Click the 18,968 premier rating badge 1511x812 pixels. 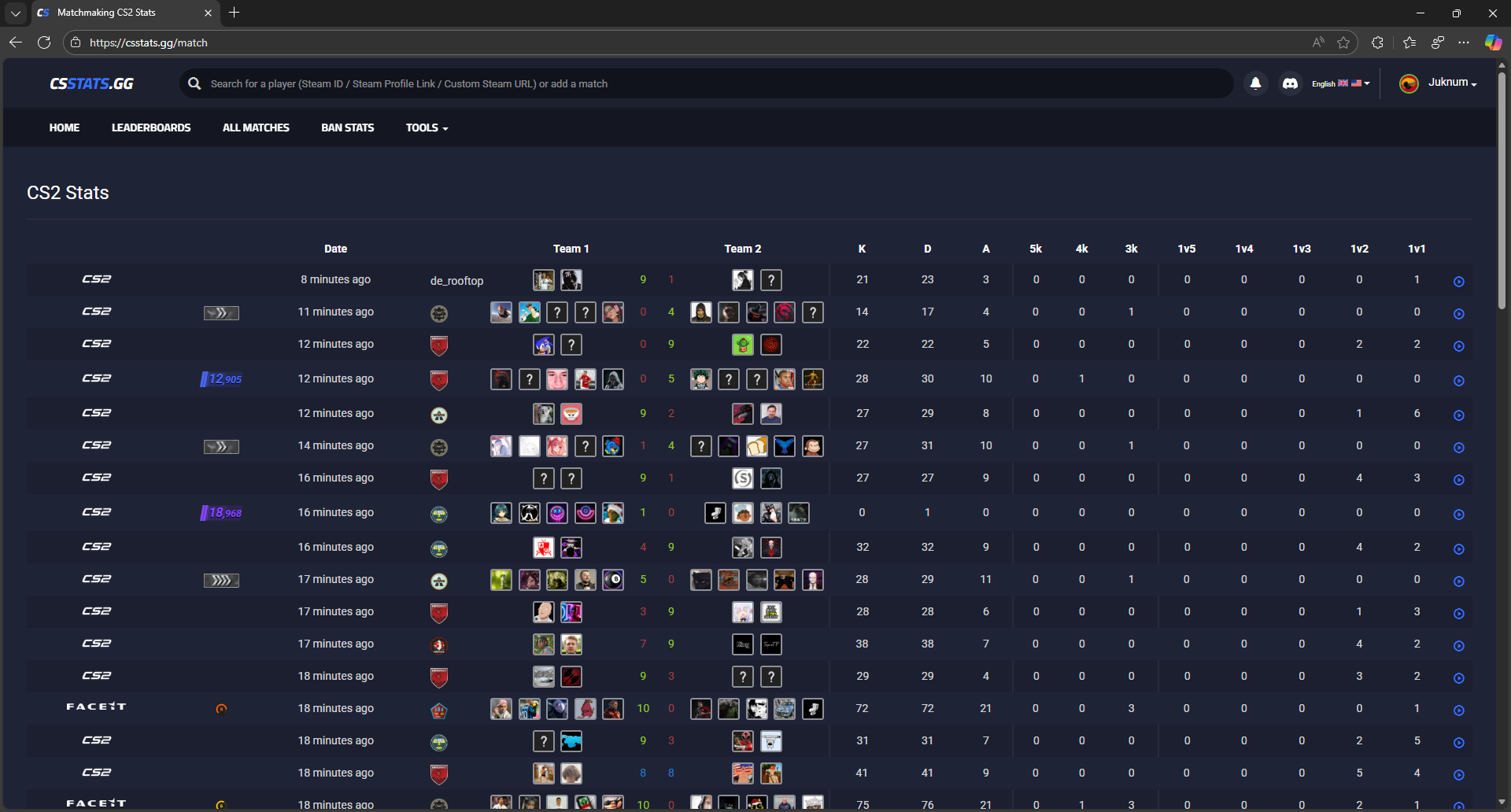click(221, 513)
